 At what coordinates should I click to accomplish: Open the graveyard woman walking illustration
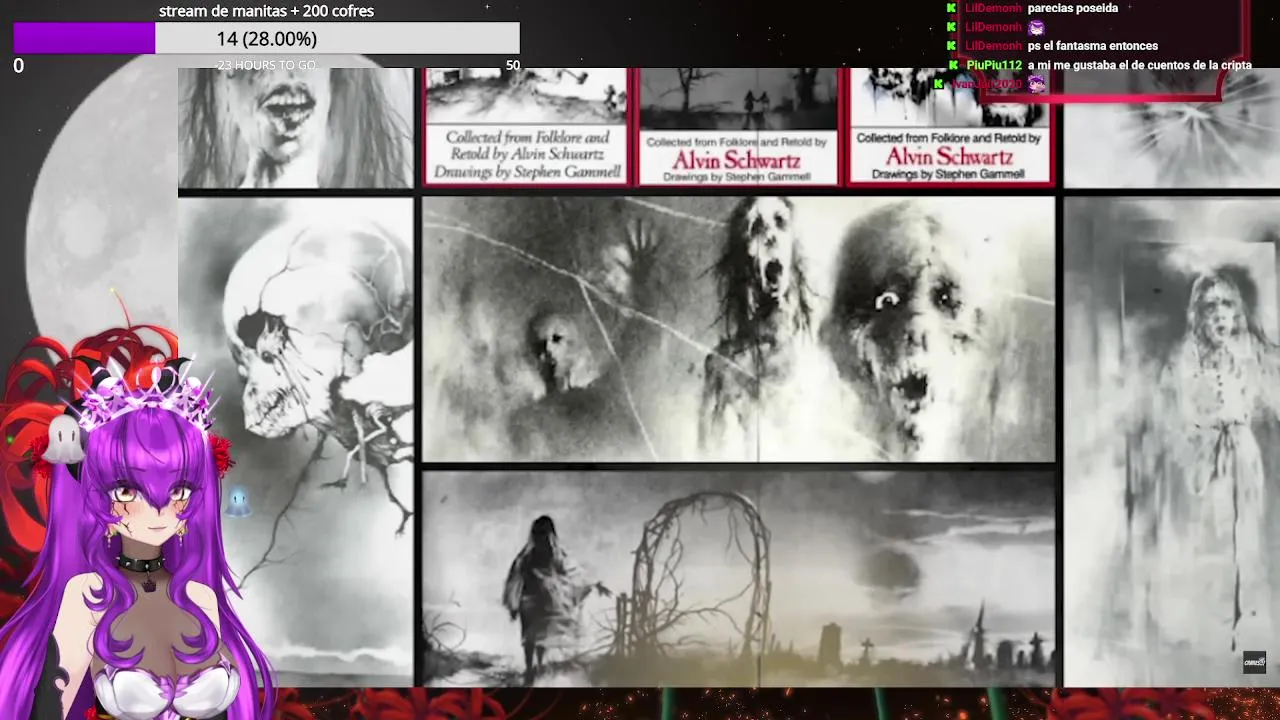point(738,578)
